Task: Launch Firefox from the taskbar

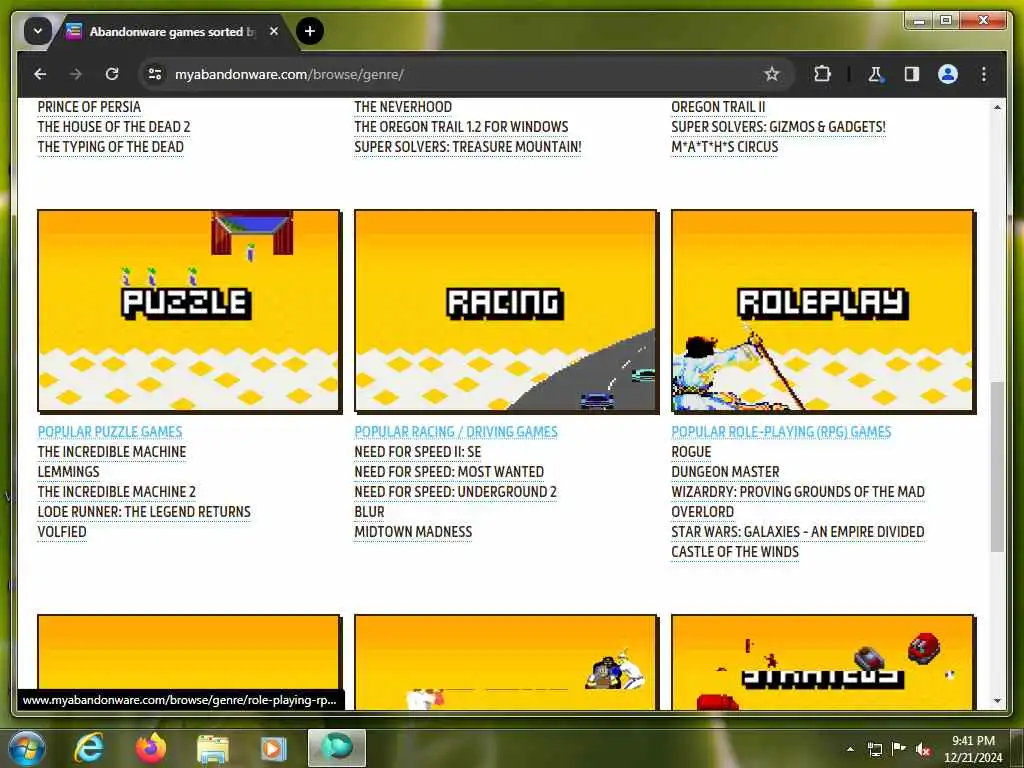Action: tap(151, 748)
